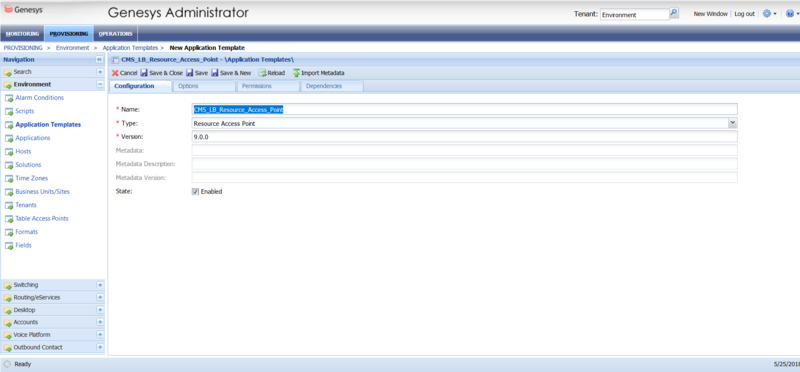
Task: Click the Log out link
Action: coord(744,14)
